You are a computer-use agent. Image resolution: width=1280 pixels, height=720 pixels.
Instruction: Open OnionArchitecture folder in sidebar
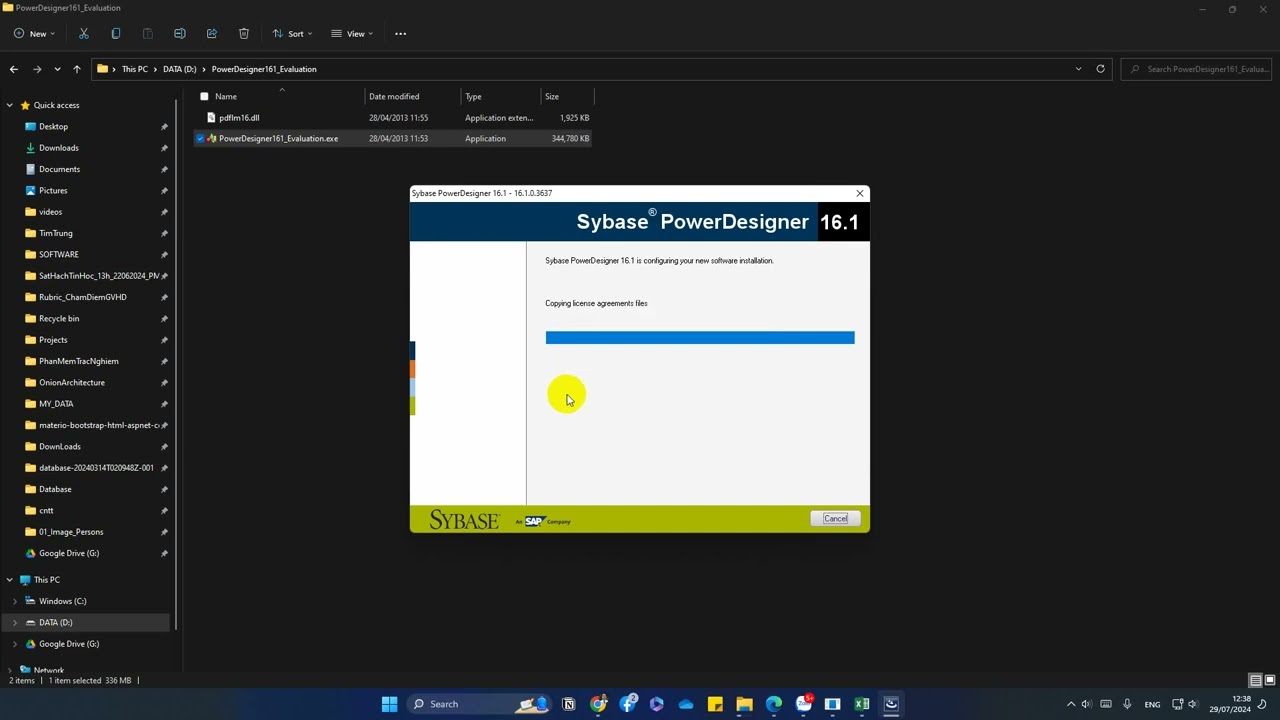[x=71, y=383]
